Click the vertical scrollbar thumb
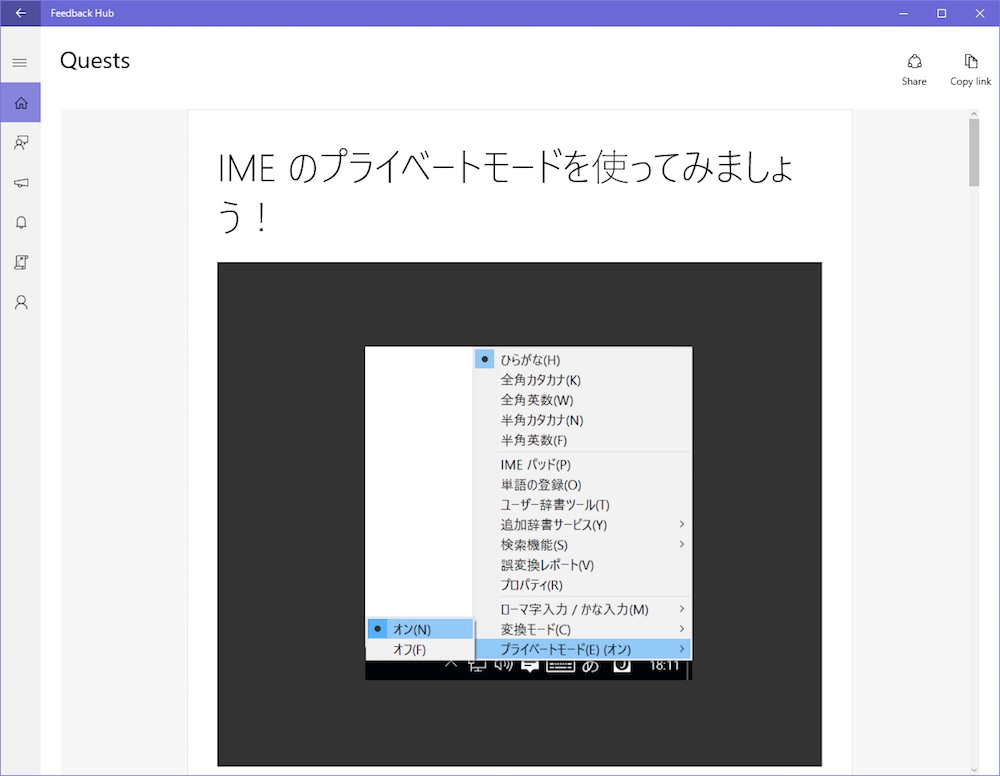This screenshot has height=776, width=1000. (x=973, y=152)
